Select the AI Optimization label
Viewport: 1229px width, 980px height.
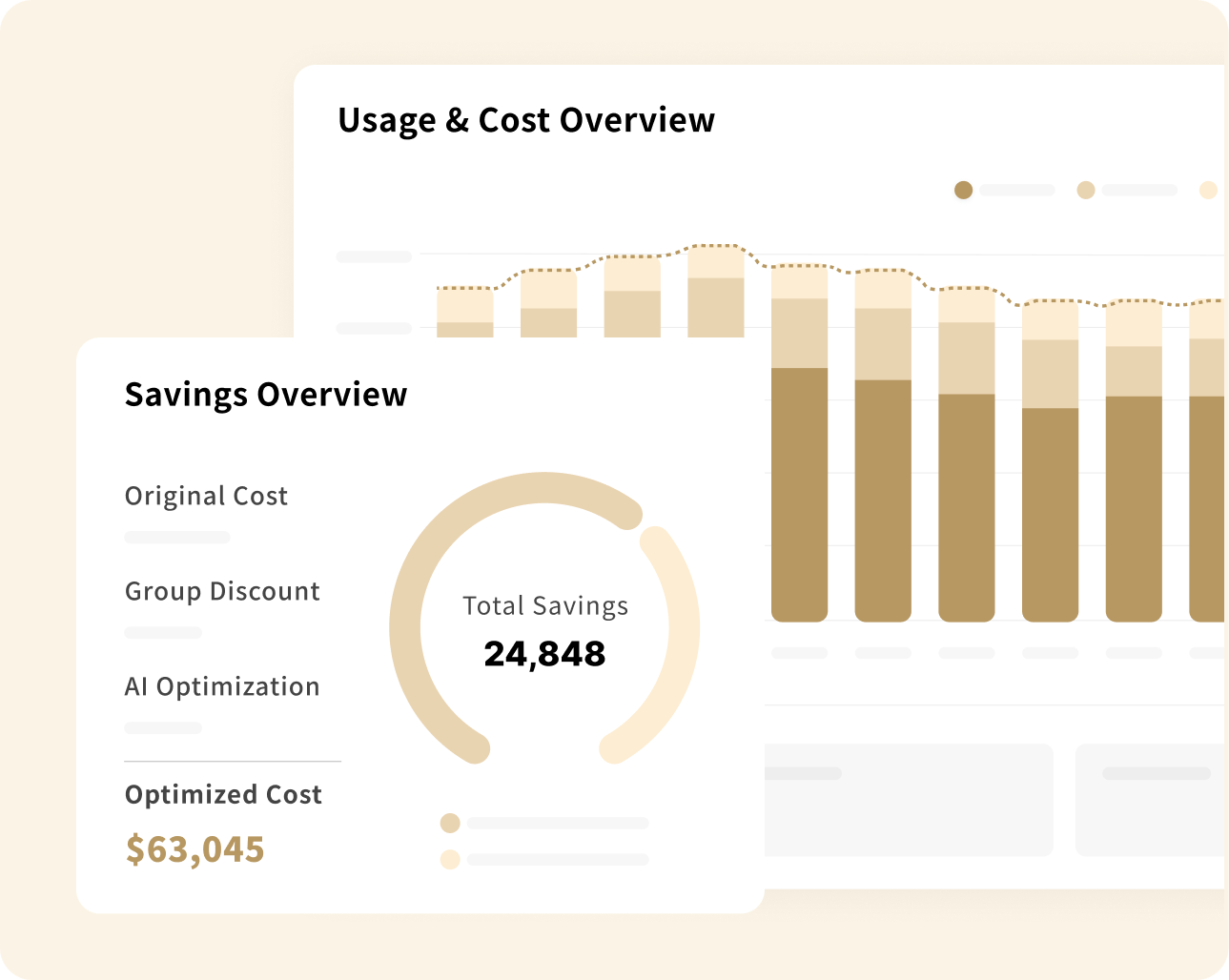tap(222, 687)
